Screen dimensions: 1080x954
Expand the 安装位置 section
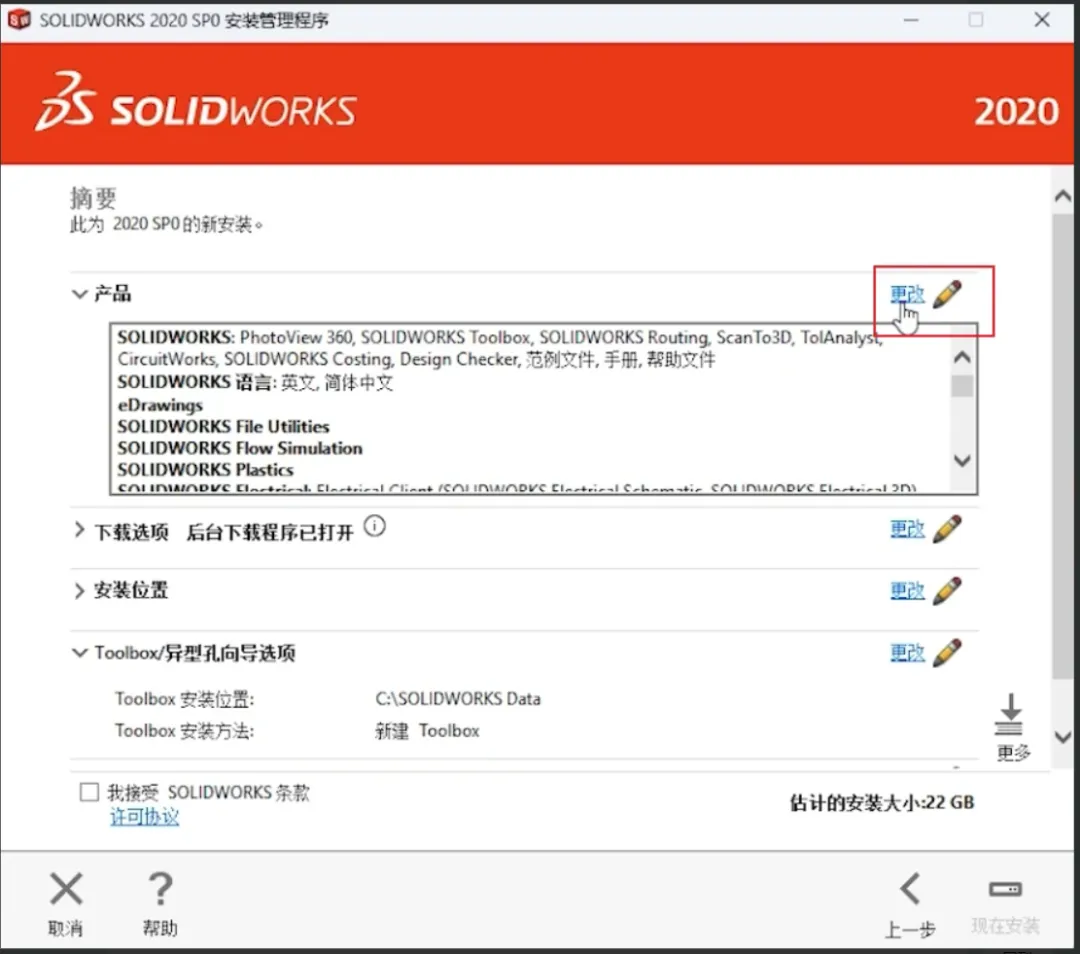[x=79, y=591]
